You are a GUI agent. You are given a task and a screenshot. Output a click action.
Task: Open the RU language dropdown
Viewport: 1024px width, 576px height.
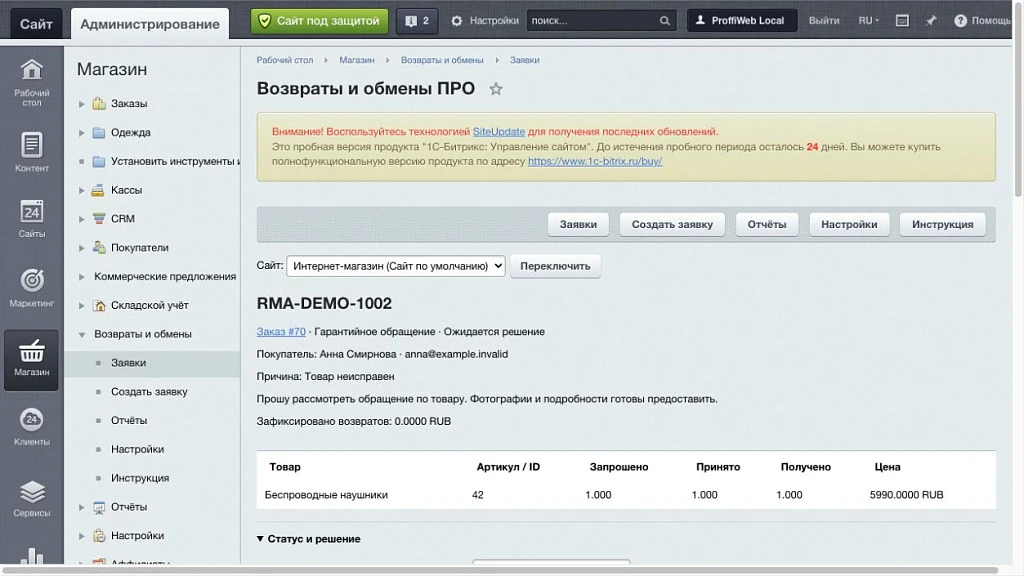(x=869, y=21)
